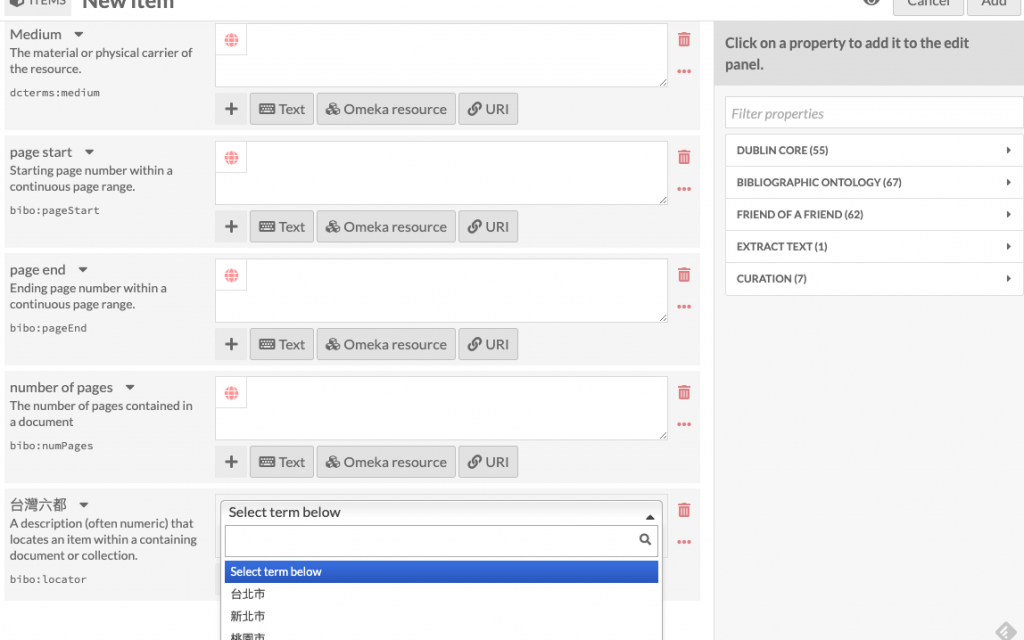Click the Filter properties search field

874,113
